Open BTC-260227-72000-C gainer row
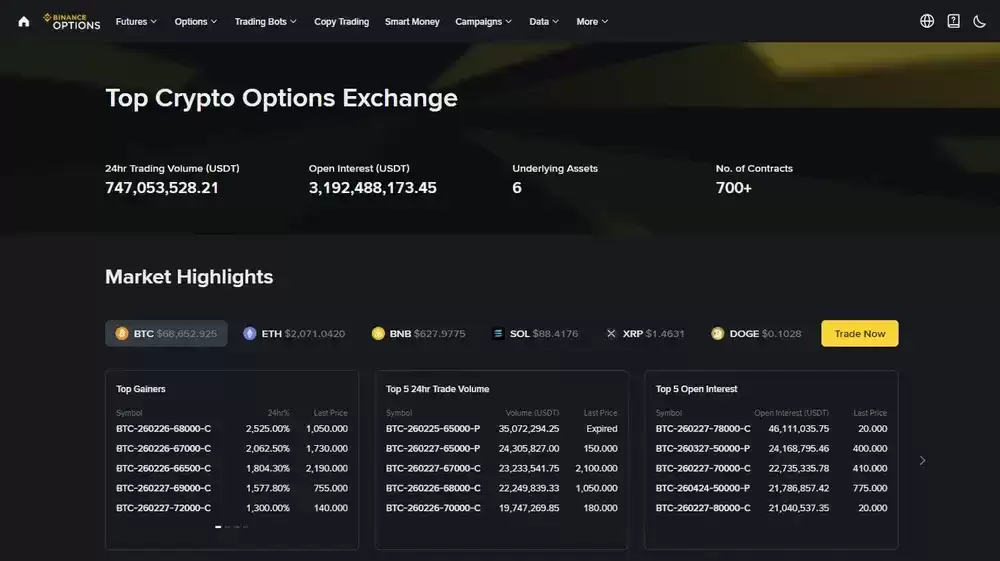This screenshot has height=561, width=1000. (232, 507)
